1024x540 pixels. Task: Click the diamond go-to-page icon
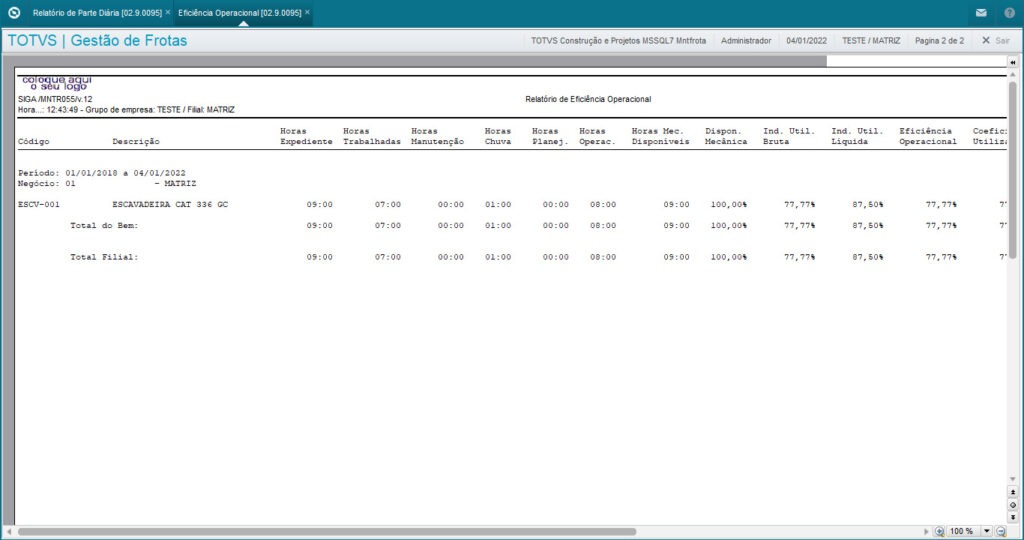point(1013,505)
